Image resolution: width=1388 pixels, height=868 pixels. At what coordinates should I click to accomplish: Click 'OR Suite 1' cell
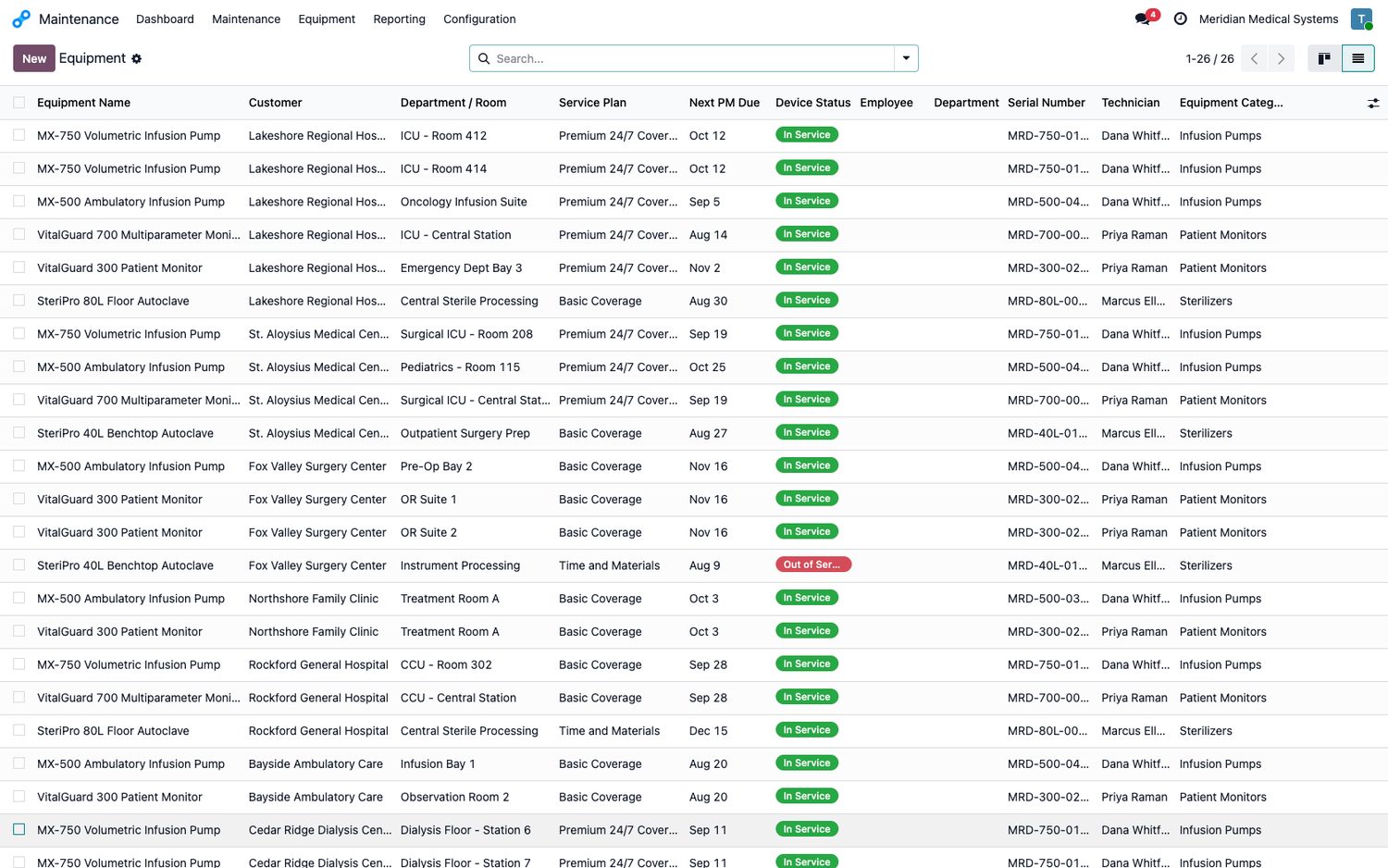click(x=428, y=499)
